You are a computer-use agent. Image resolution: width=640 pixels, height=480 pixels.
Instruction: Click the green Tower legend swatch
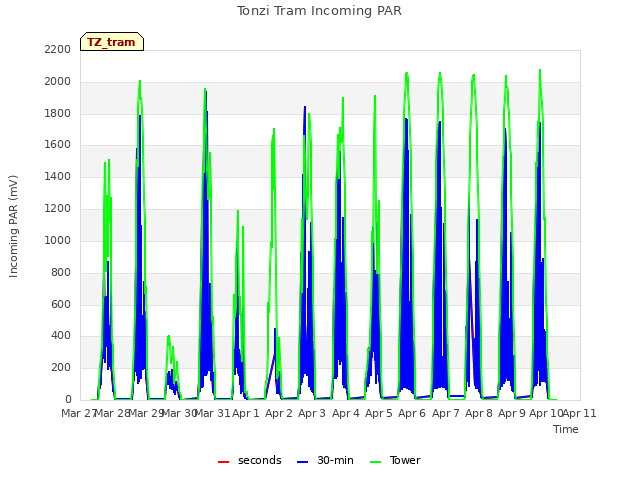click(375, 462)
